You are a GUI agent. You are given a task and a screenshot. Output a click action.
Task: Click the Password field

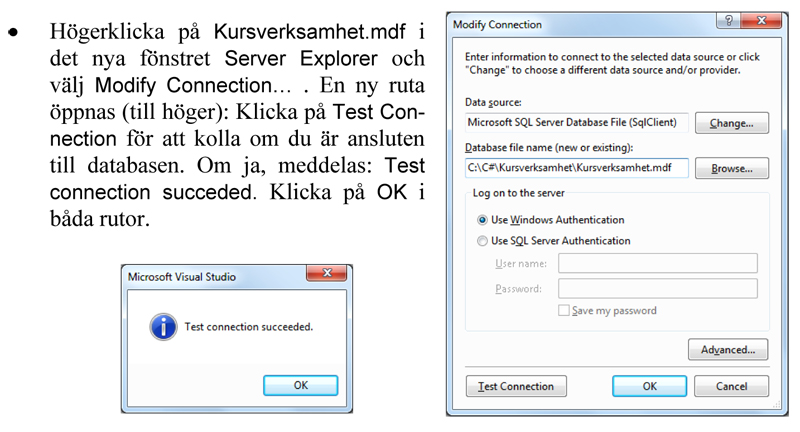coord(657,289)
